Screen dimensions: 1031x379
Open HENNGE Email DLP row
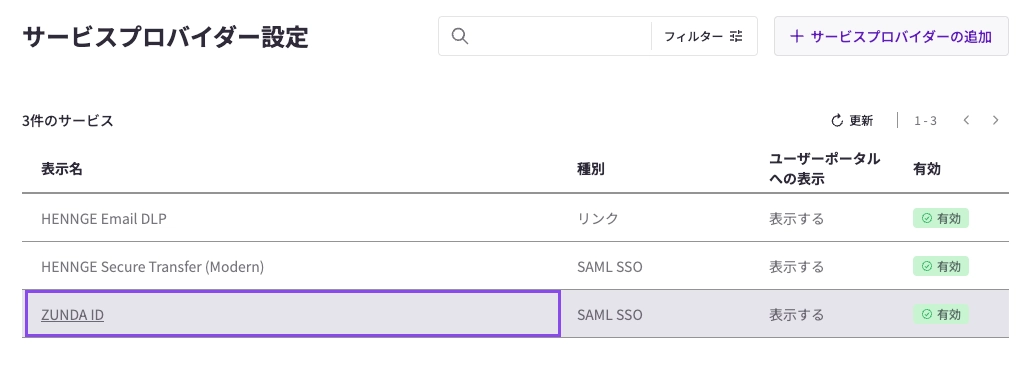coord(515,218)
